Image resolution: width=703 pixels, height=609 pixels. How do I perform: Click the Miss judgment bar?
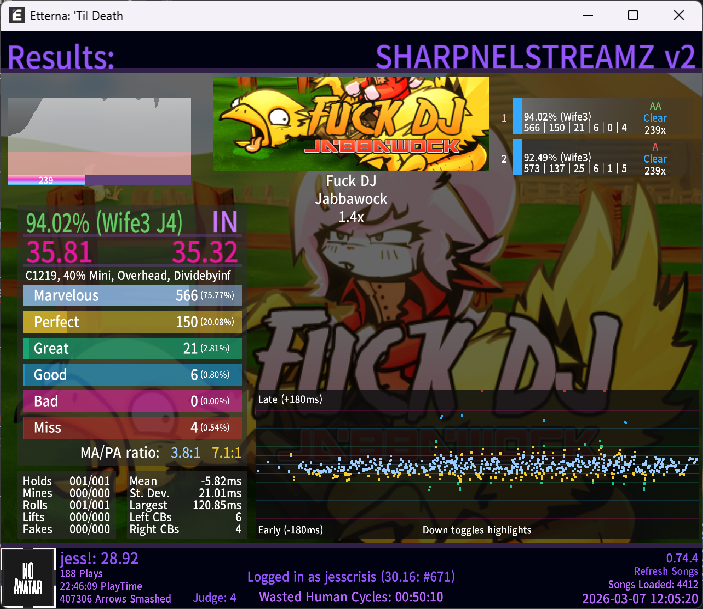click(x=132, y=427)
